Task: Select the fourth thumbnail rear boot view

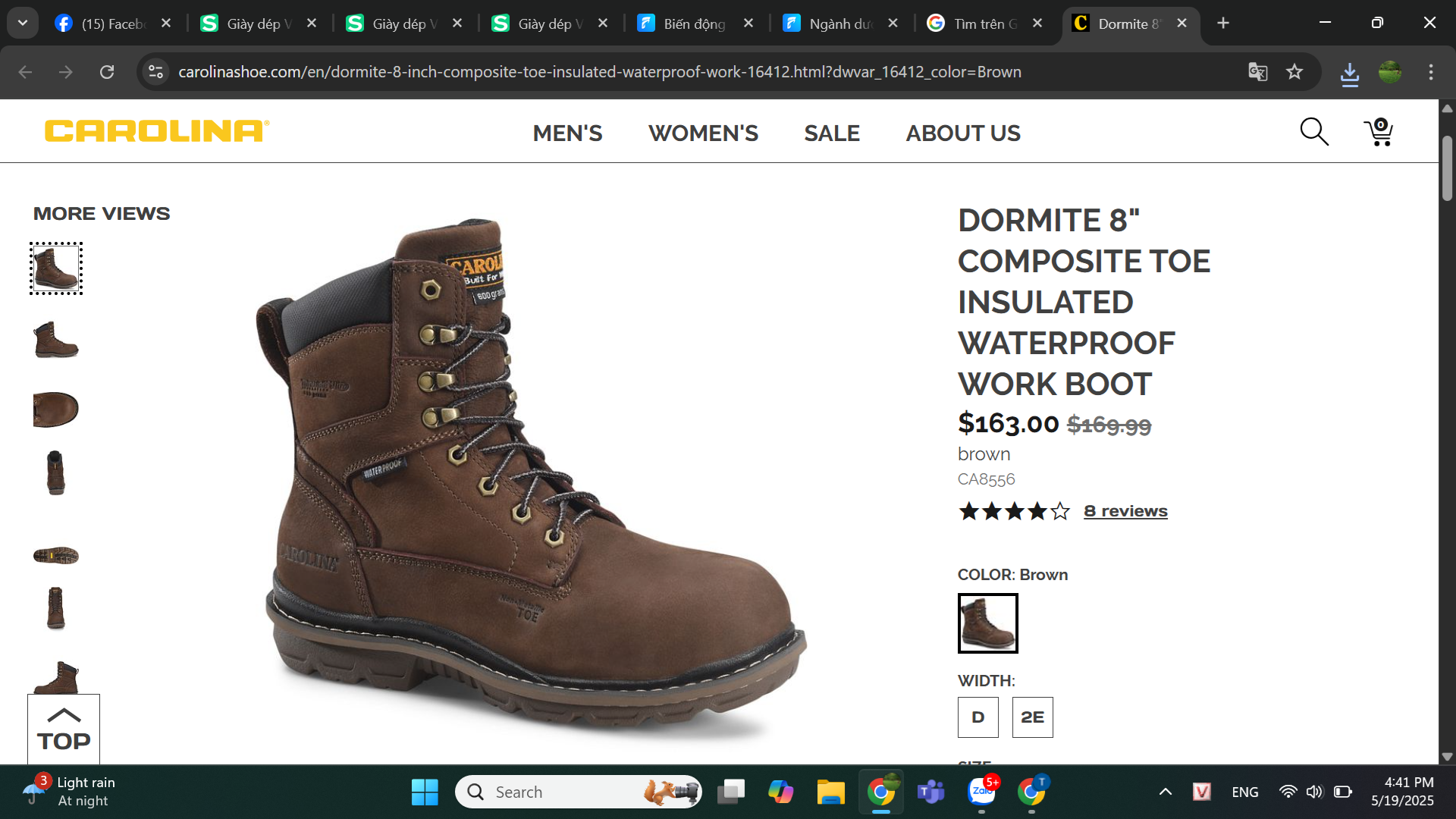Action: (55, 473)
